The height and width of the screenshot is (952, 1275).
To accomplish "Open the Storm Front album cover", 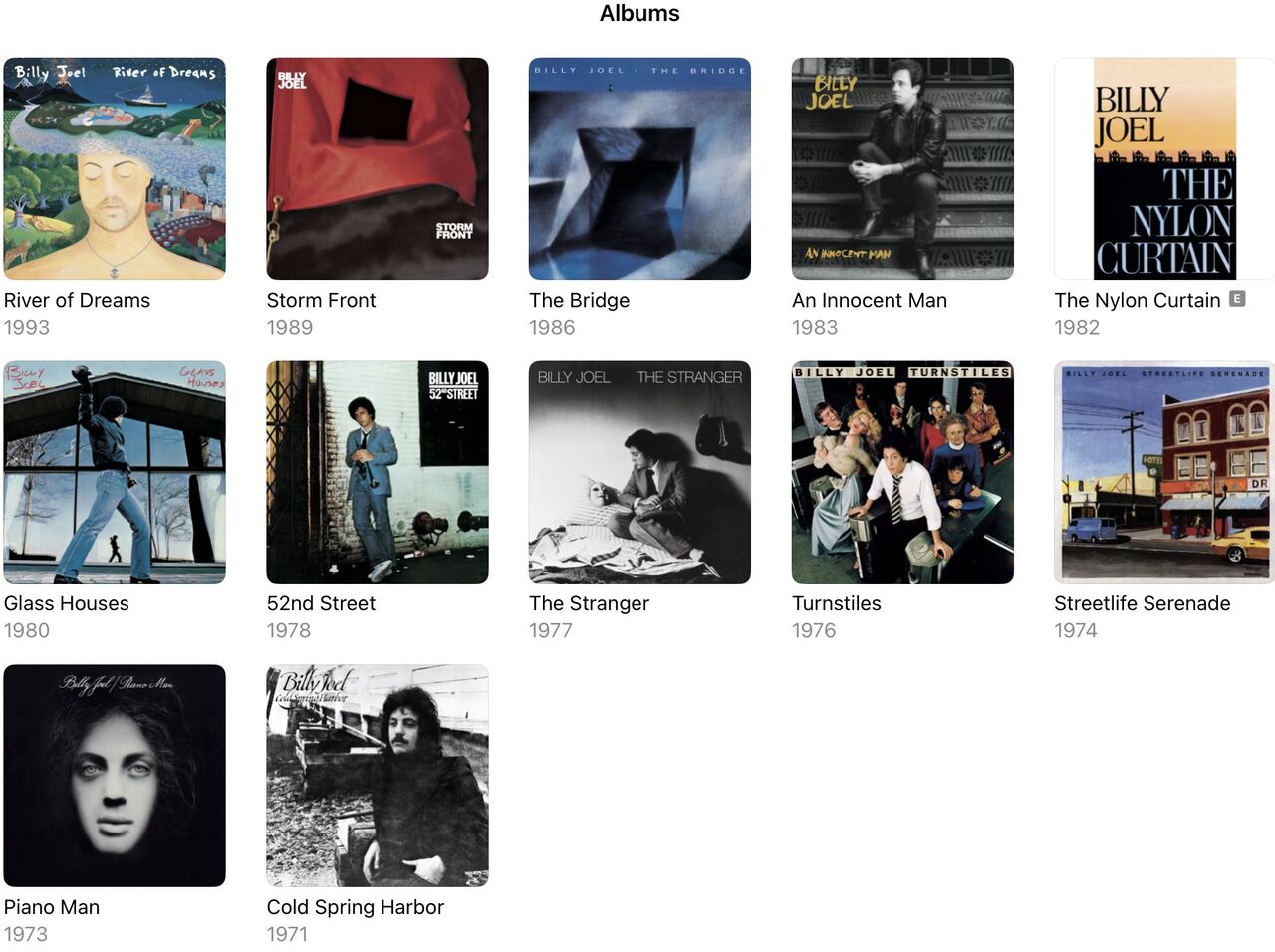I will pos(378,168).
